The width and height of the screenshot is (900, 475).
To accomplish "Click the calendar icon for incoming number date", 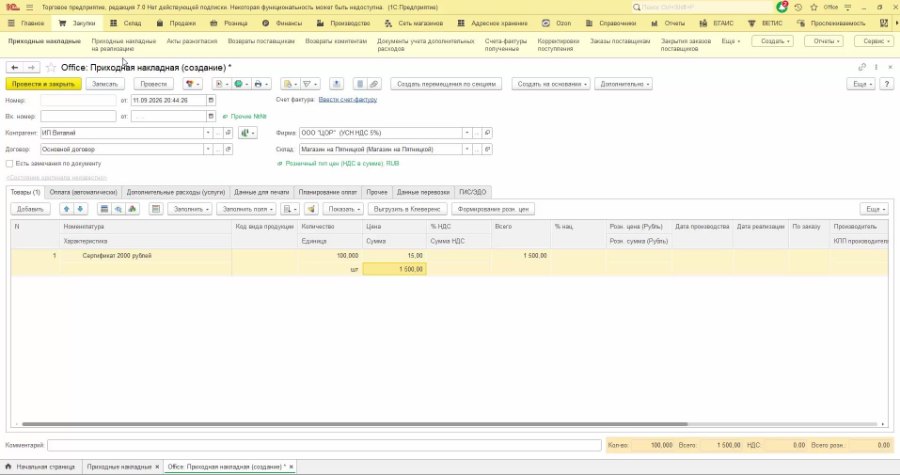I will tap(211, 116).
